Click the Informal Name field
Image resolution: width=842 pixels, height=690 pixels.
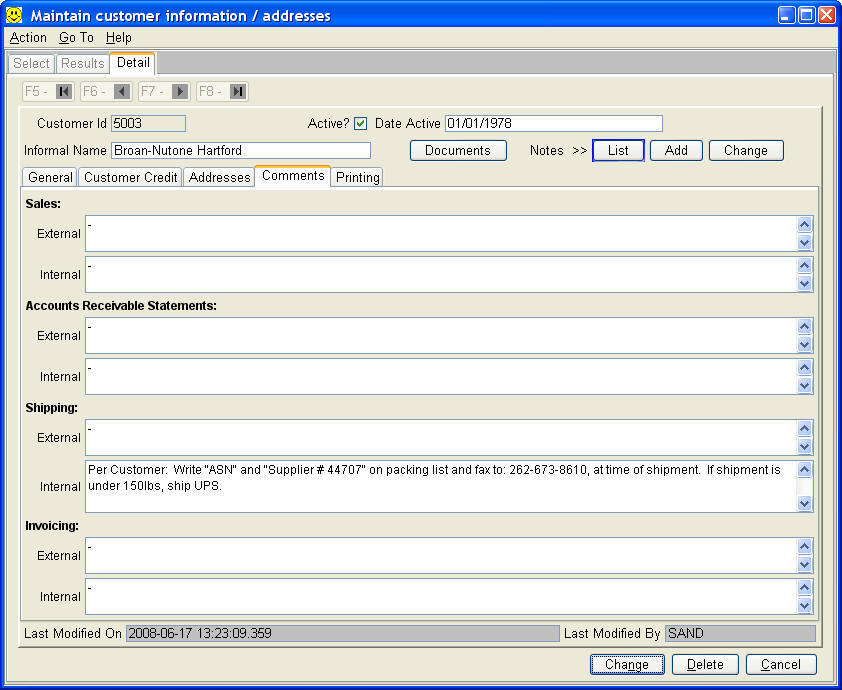tap(241, 150)
